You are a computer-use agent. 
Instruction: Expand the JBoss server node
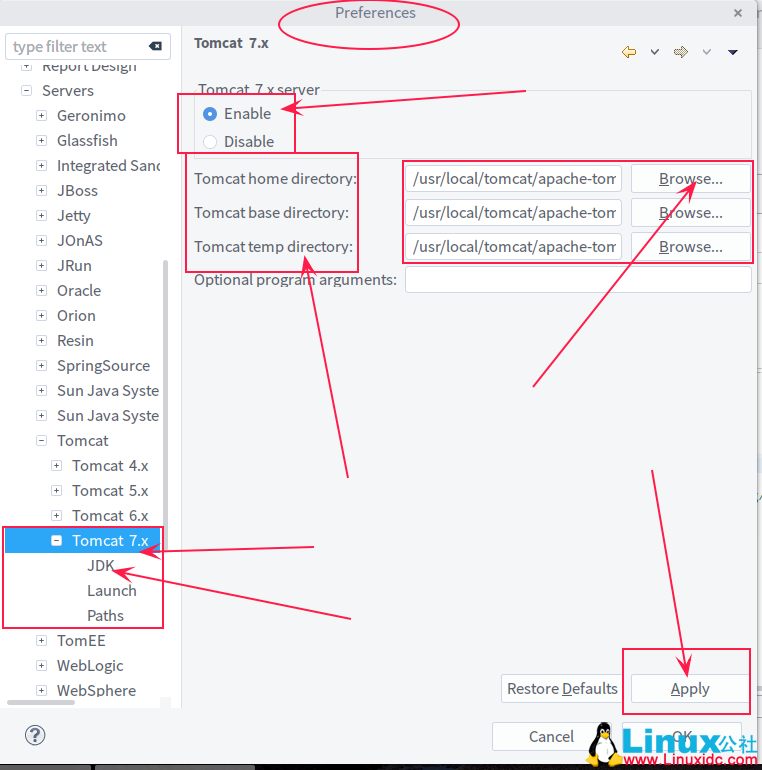(41, 191)
